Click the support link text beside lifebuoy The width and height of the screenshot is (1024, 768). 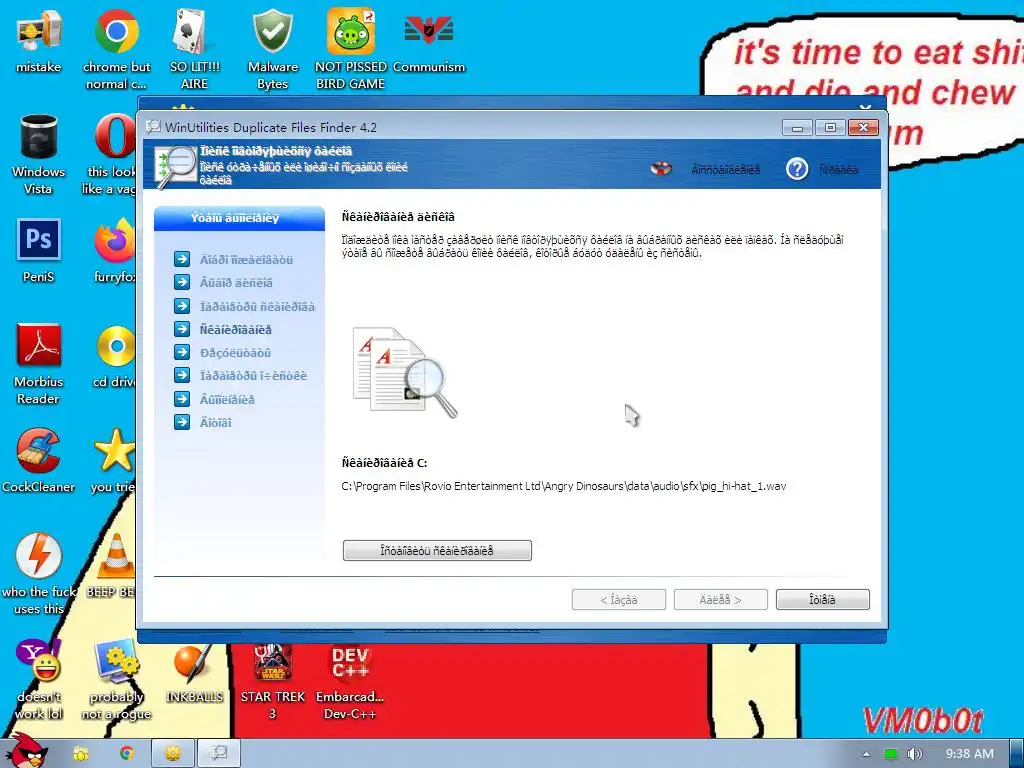[x=726, y=170]
